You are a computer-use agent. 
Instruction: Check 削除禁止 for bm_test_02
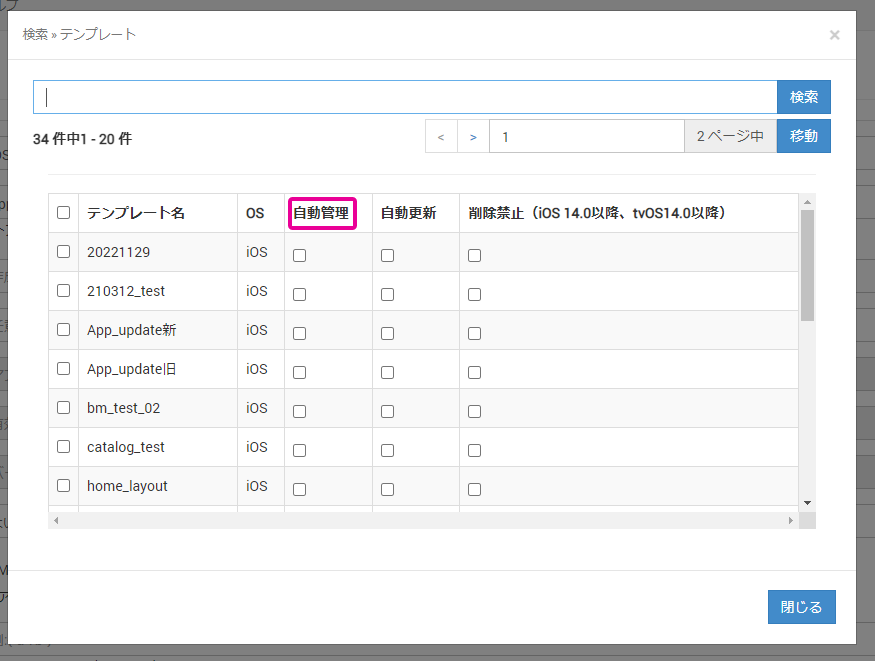click(474, 412)
